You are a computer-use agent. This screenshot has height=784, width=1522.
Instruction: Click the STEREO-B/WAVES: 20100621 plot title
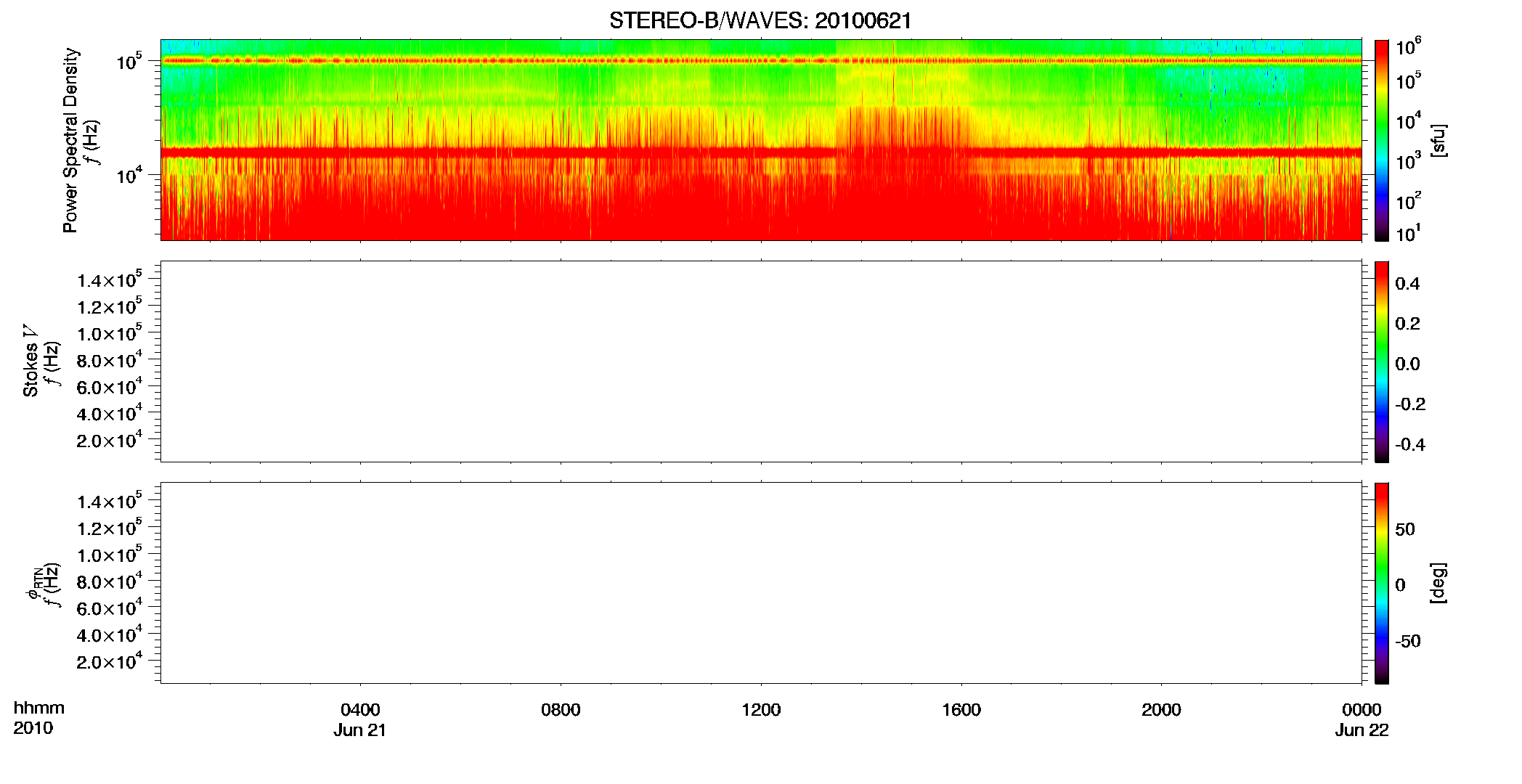click(760, 21)
